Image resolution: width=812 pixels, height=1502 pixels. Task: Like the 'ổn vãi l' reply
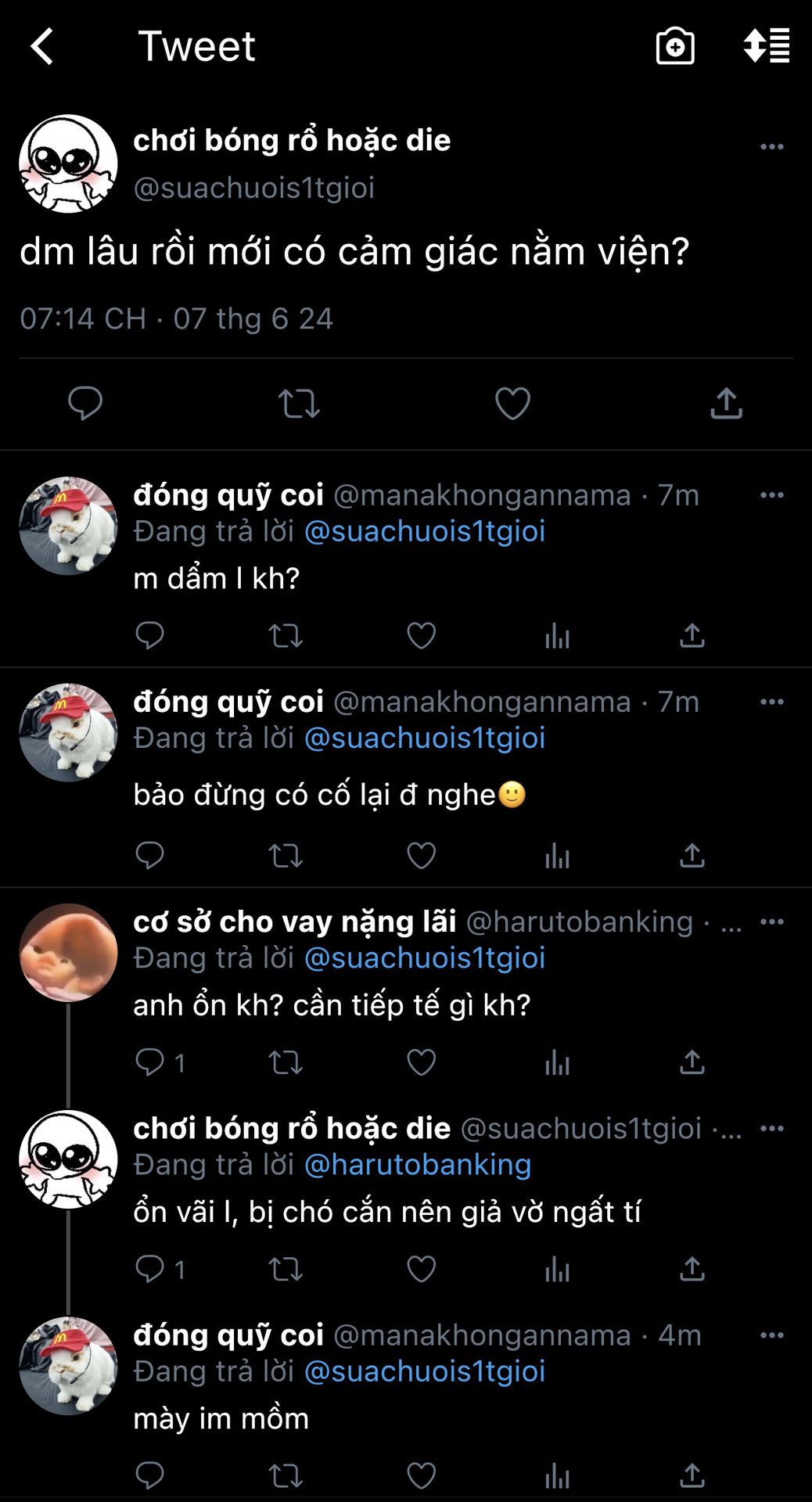pos(421,1269)
